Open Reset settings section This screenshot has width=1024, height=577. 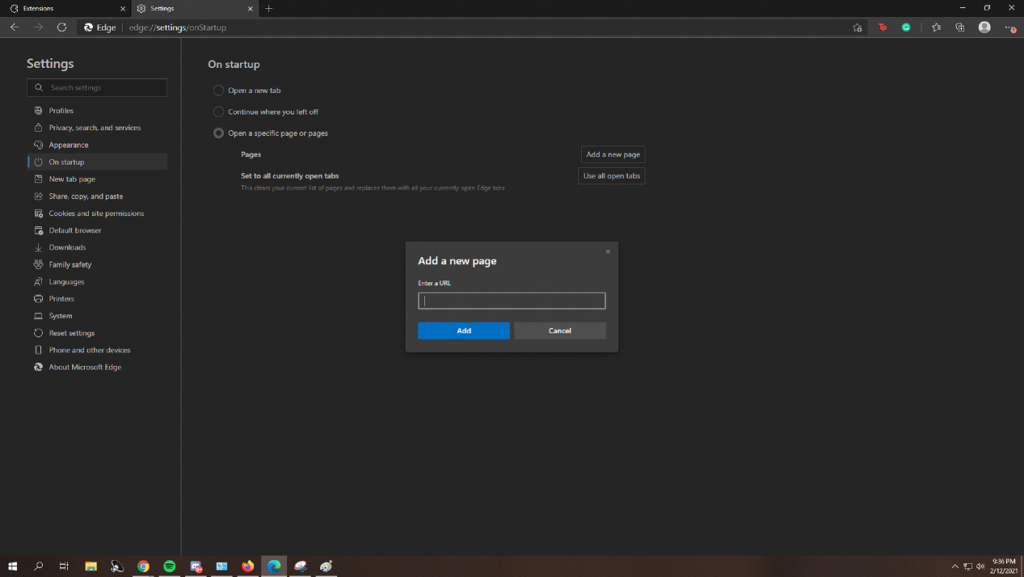click(97, 333)
